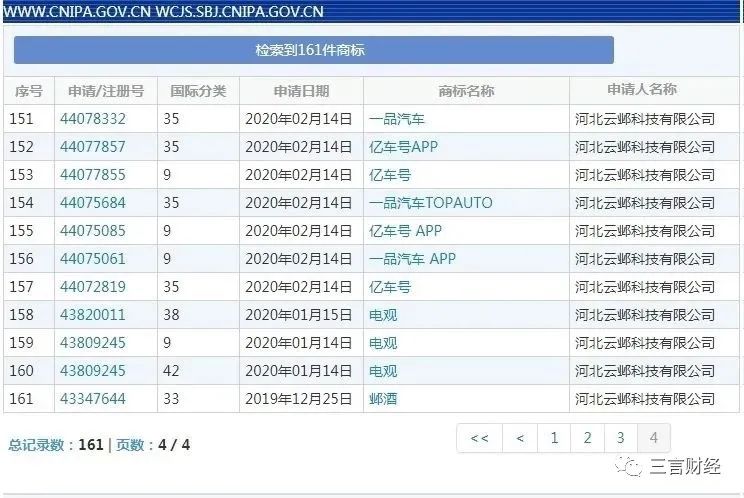Select applicant 河北云邺科技有限公司 in row 161
Screen dimensions: 744x498
(x=645, y=398)
